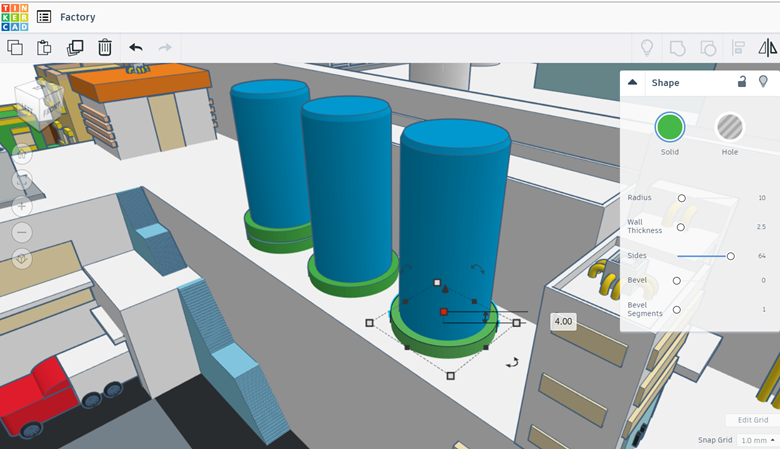780x449 pixels.
Task: Click the Home view button
Action: pyautogui.click(x=22, y=154)
